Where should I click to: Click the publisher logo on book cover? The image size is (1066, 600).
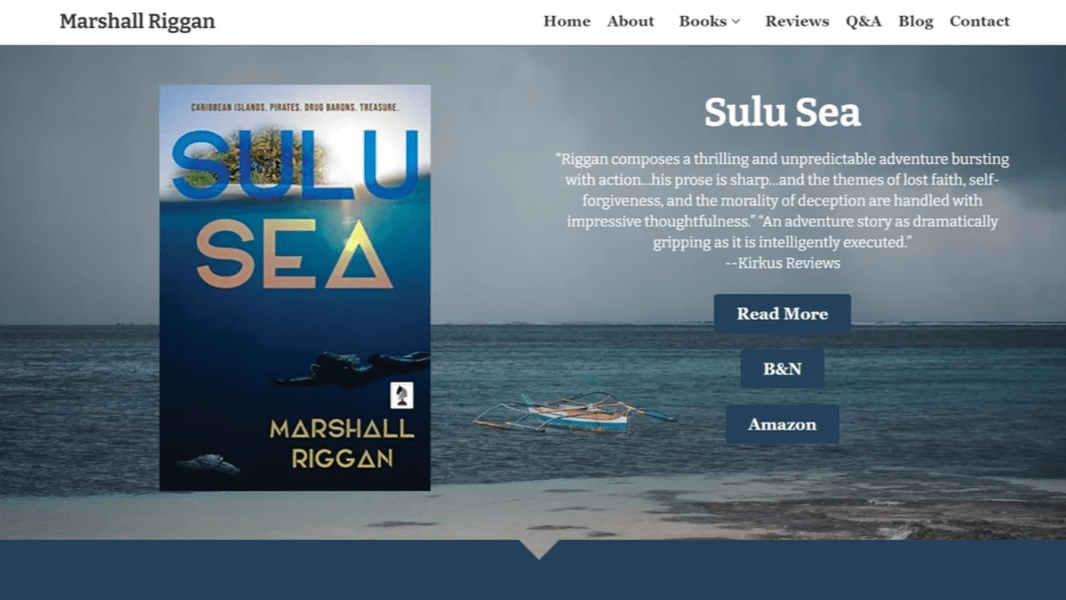[402, 395]
